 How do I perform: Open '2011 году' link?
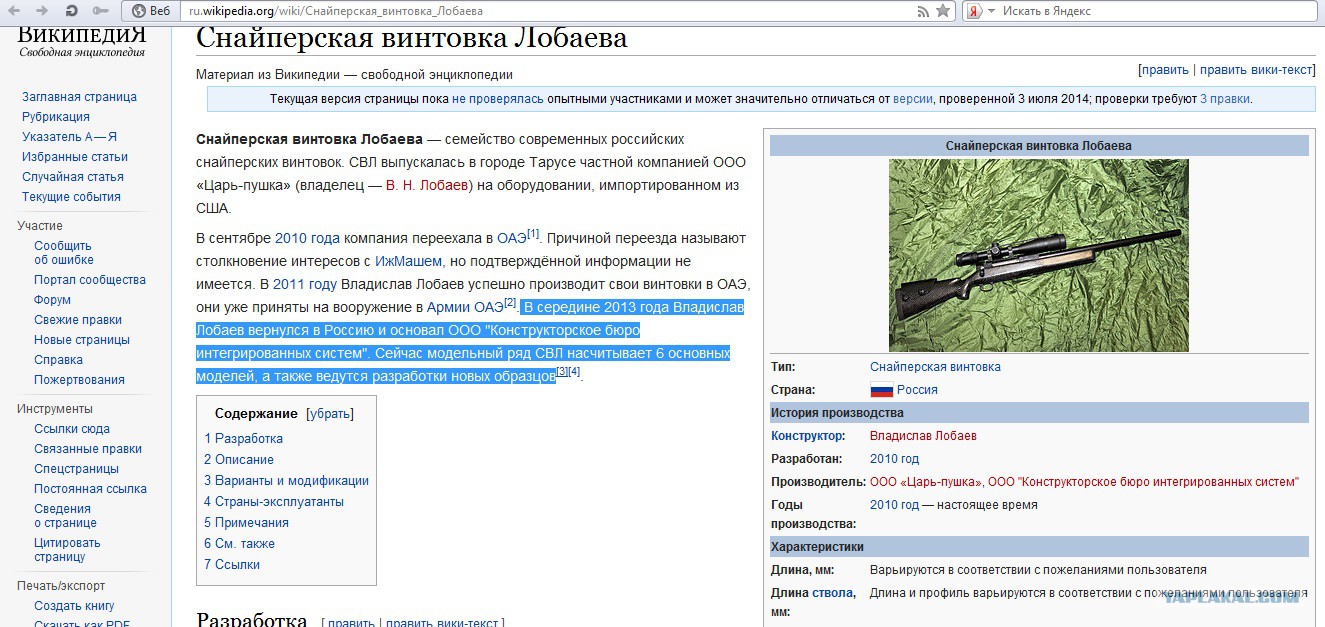305,284
